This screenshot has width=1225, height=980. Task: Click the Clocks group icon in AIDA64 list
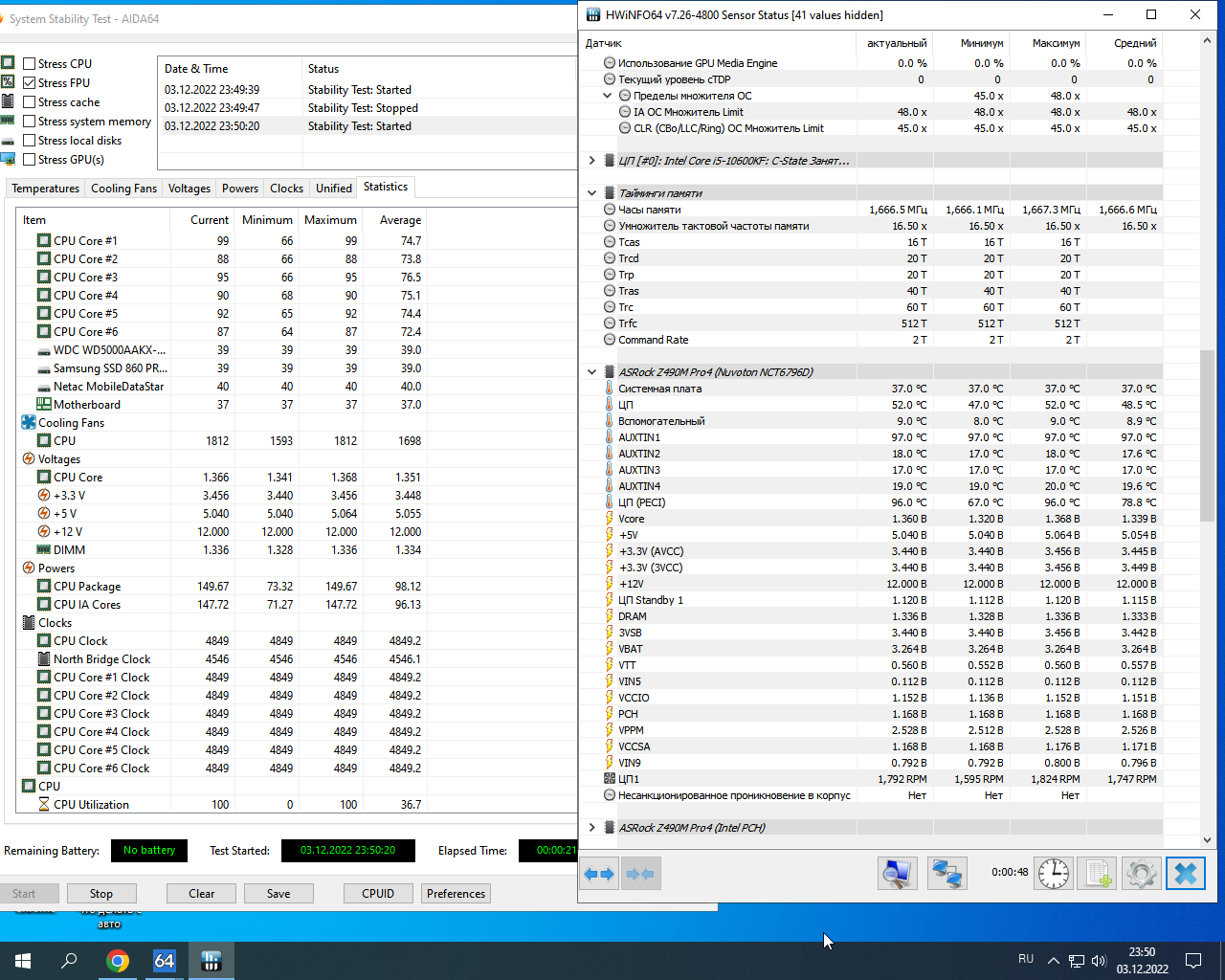[29, 622]
